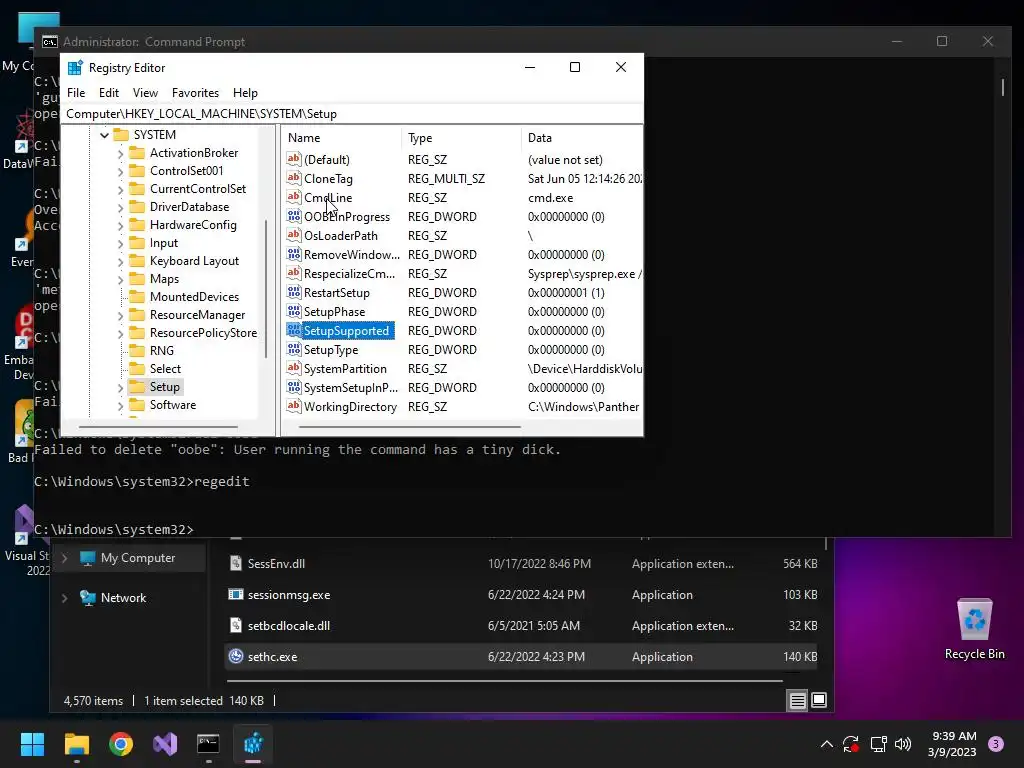Expand My Computer in File Explorer
1024x768 pixels.
[65, 558]
